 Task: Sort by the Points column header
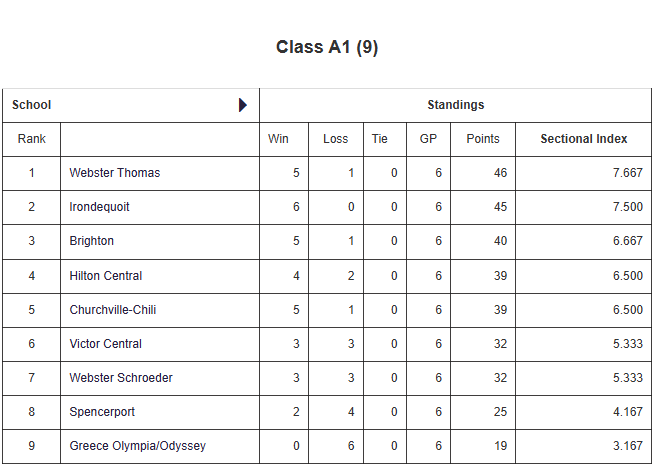coord(483,139)
